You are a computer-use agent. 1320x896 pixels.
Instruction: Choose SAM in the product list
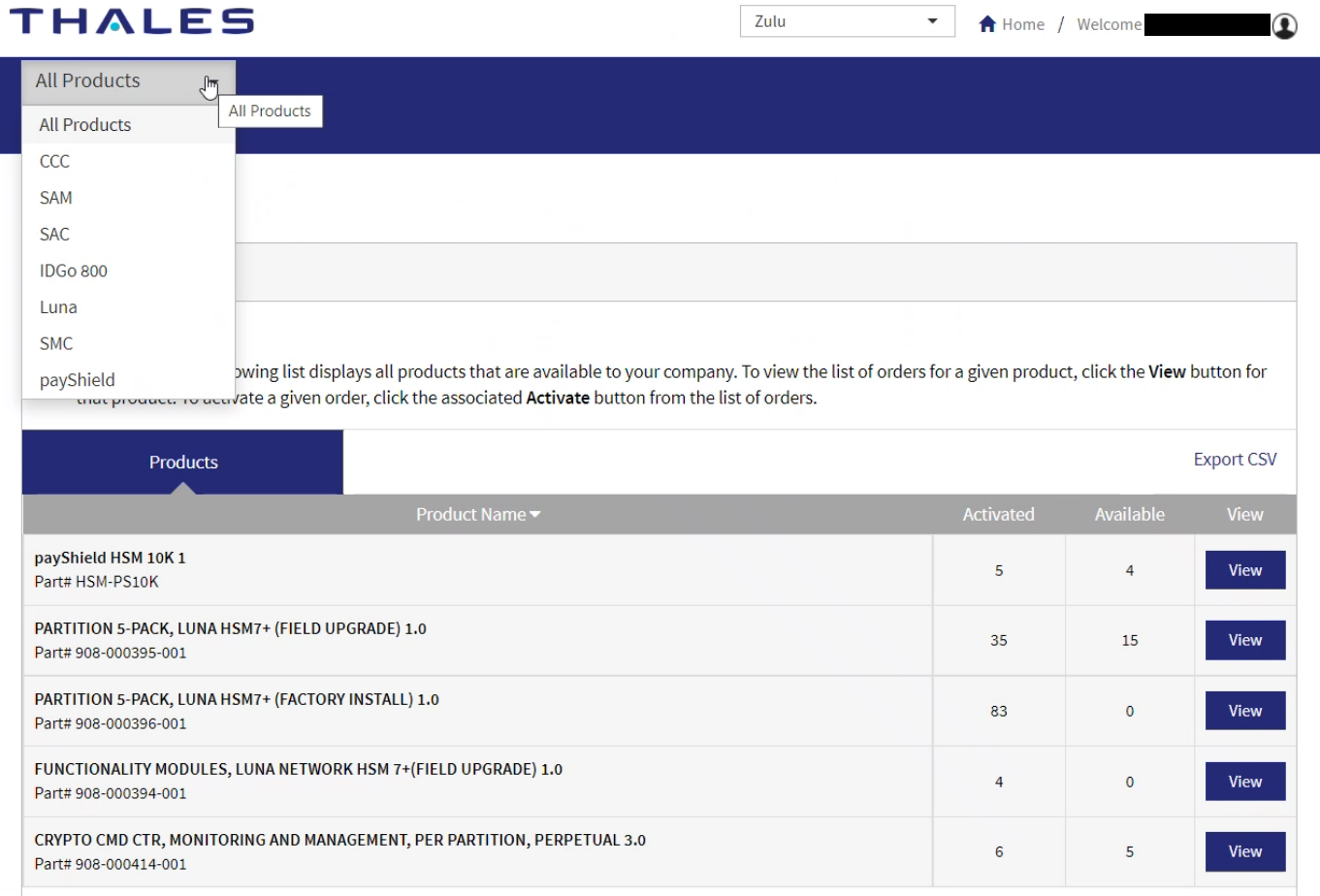128,198
